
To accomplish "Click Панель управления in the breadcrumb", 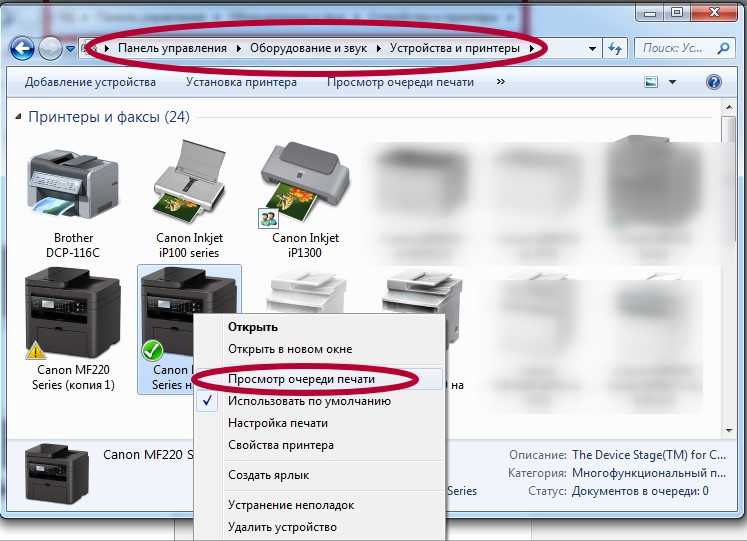I will click(172, 48).
